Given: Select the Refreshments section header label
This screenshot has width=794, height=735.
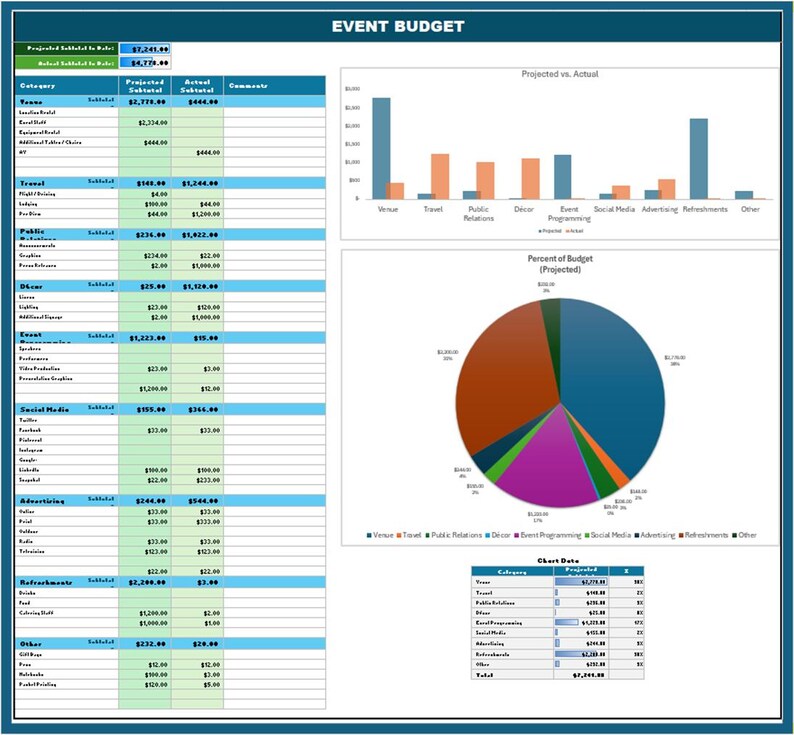Looking at the screenshot, I should pos(46,583).
